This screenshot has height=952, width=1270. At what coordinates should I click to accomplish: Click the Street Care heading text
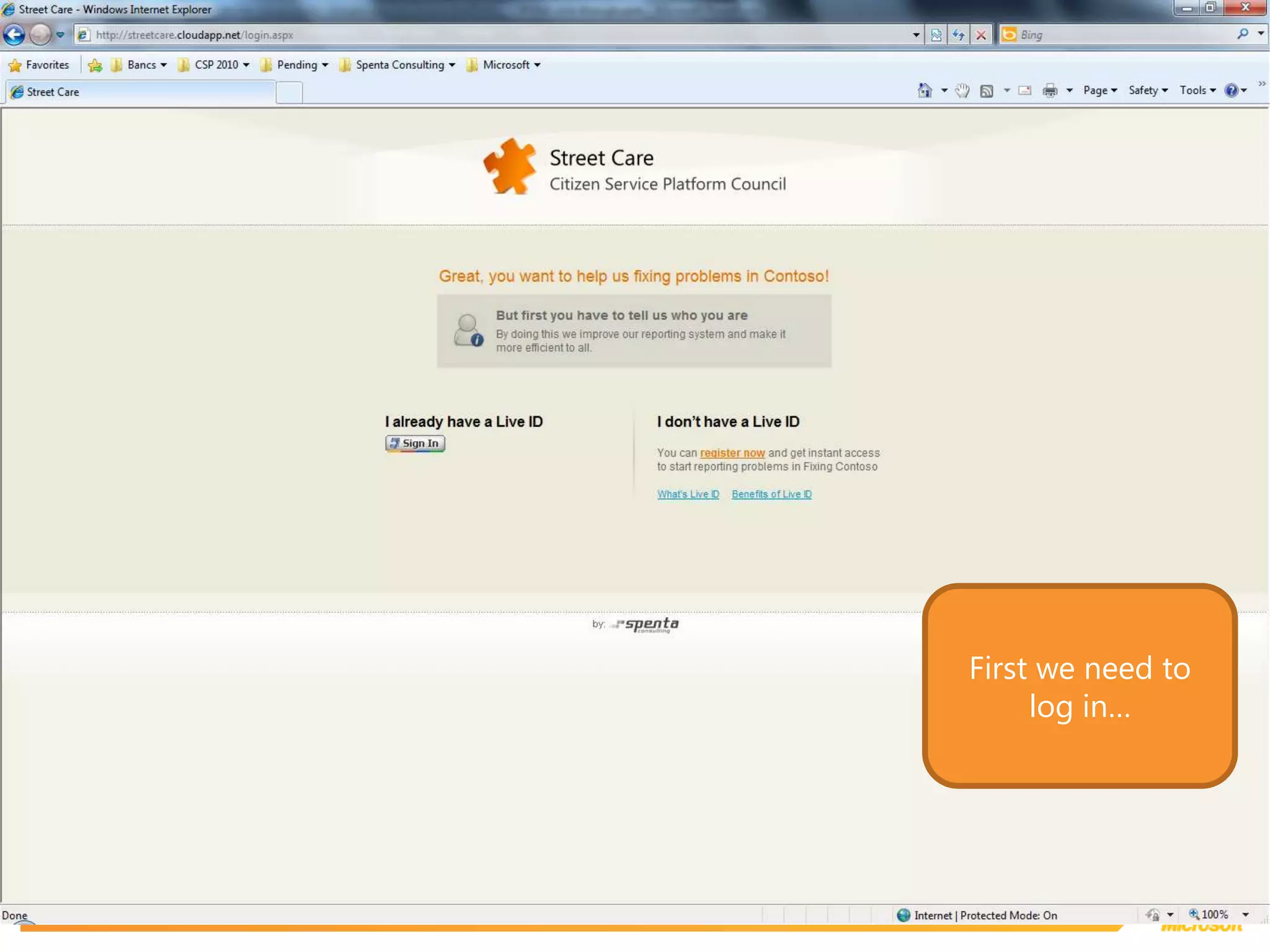[602, 158]
